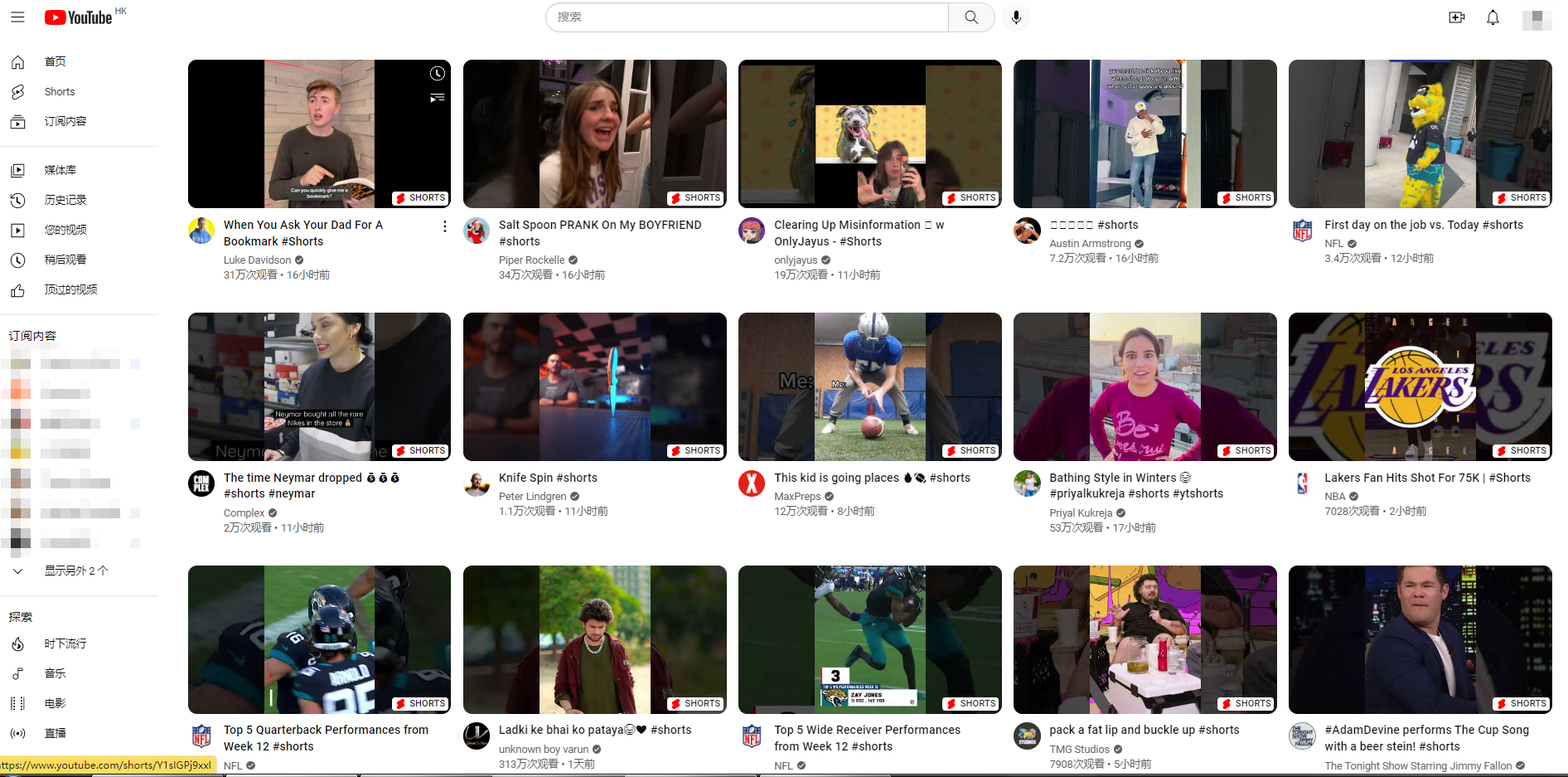
Task: Click inside the search input field
Action: coord(746,17)
